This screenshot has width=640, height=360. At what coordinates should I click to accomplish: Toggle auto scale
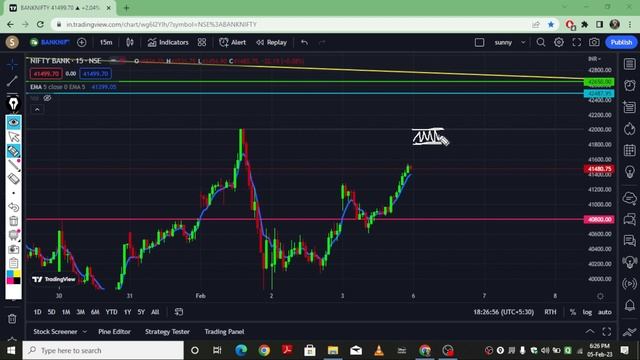pyautogui.click(x=604, y=312)
